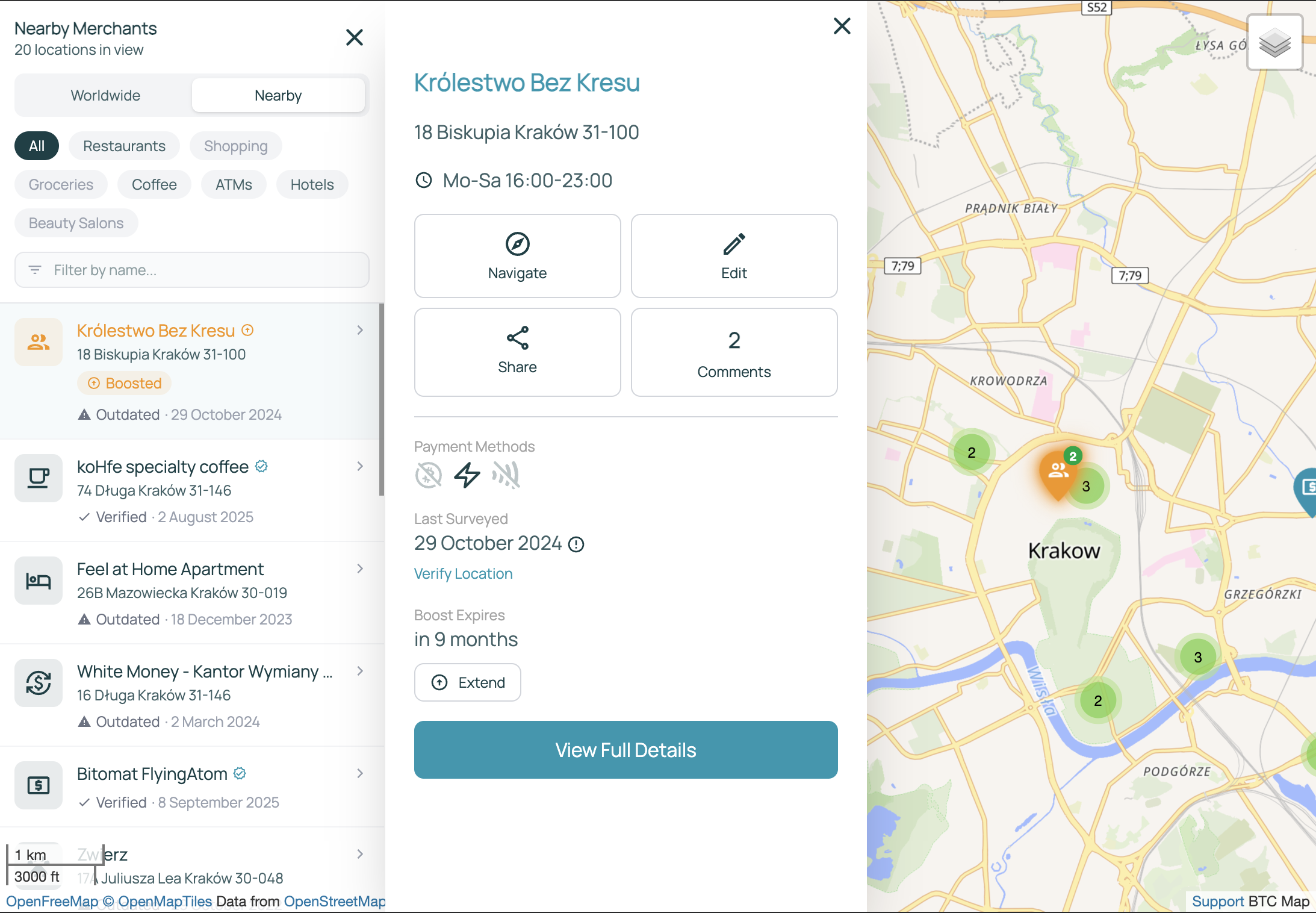Open the Verify Location link

462,573
